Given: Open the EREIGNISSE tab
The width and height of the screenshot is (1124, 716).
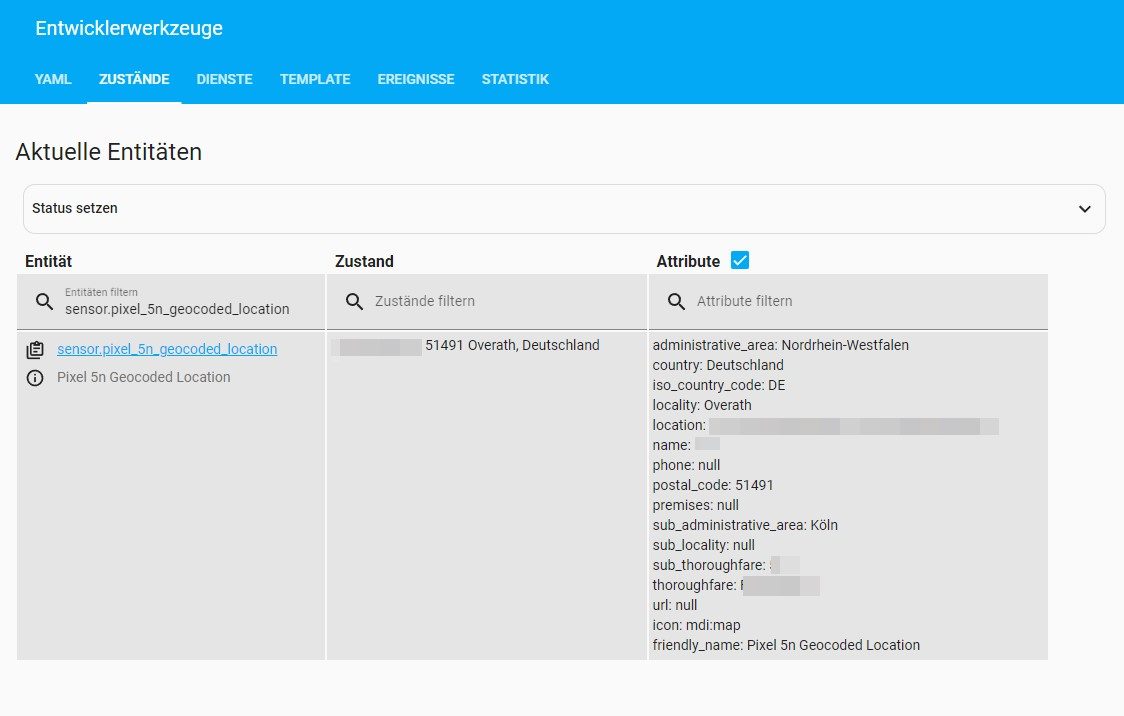Looking at the screenshot, I should (416, 79).
